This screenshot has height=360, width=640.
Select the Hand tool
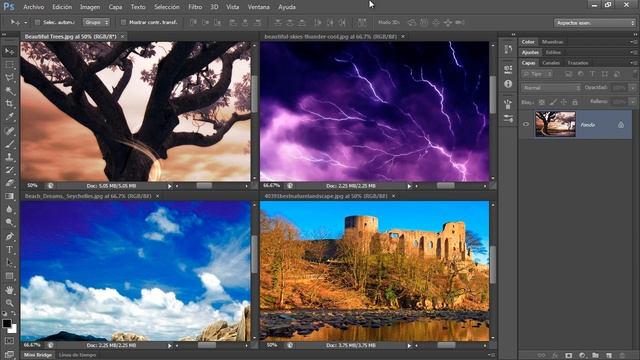tap(9, 290)
